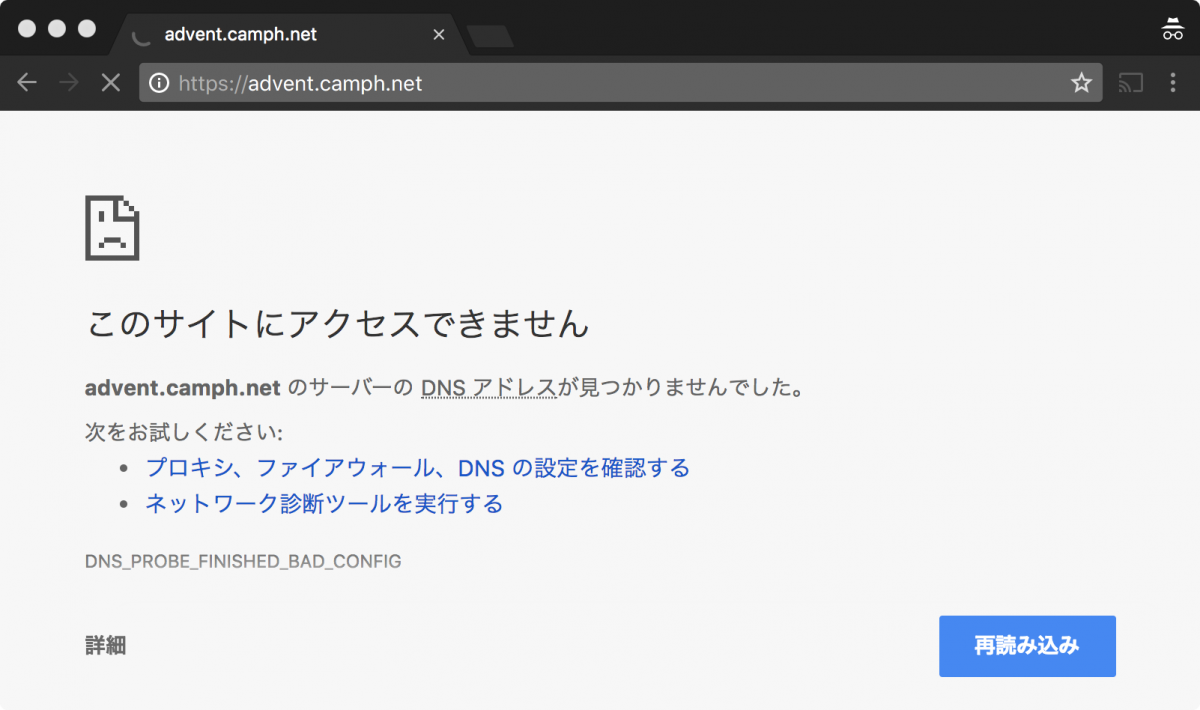The height and width of the screenshot is (710, 1200).
Task: Click the 再読み込み reload button
Action: (x=1027, y=646)
